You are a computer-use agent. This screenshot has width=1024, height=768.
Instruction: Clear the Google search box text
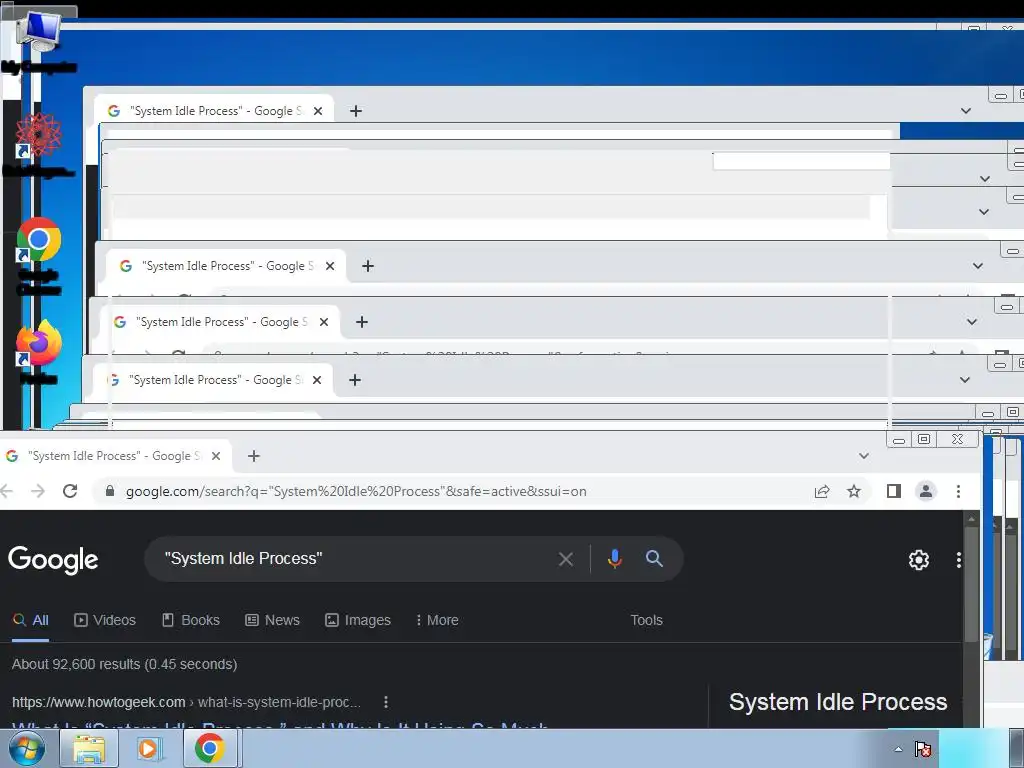(566, 559)
